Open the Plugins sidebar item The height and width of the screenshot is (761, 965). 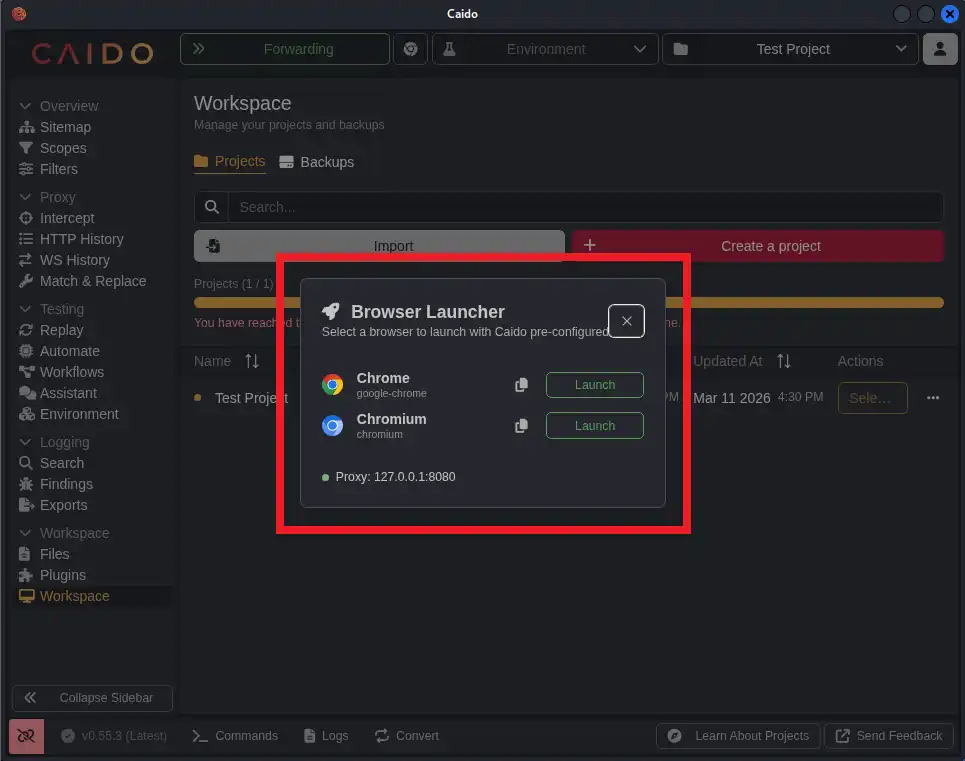tap(62, 575)
